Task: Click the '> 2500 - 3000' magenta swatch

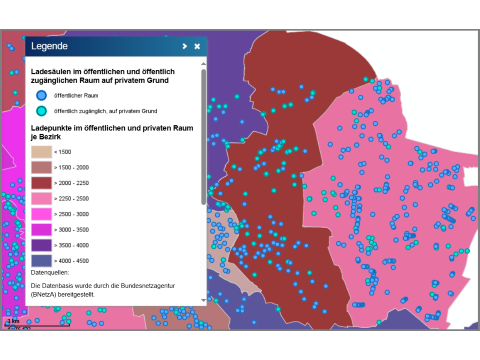Action: 42,214
